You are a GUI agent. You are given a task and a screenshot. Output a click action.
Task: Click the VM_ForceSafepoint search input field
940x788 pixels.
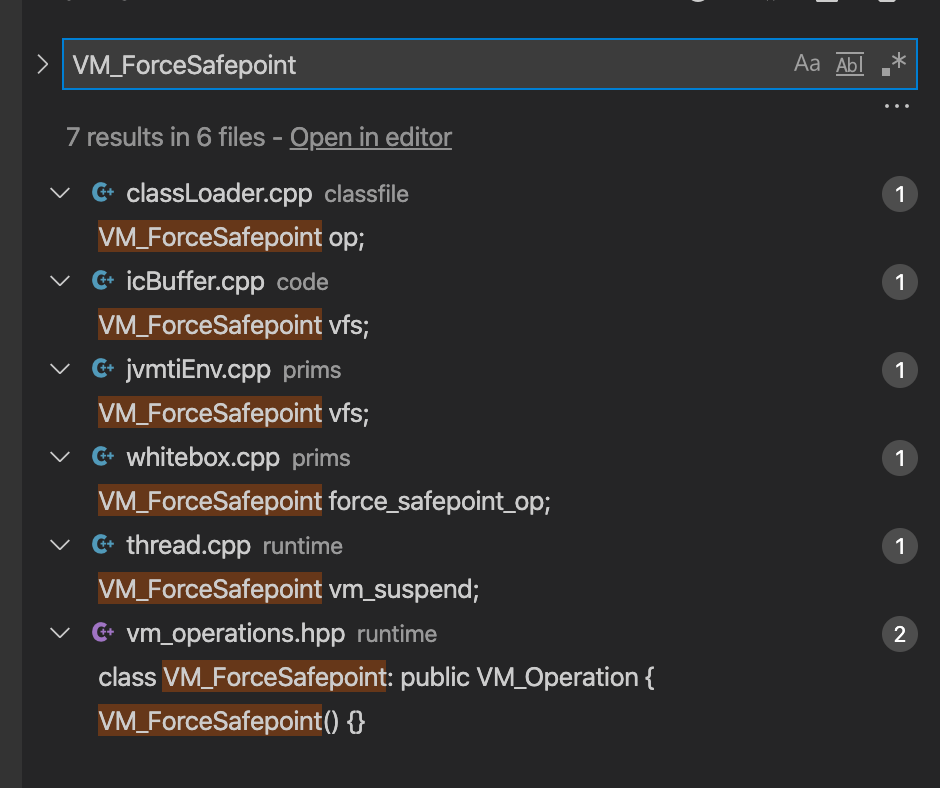point(420,65)
